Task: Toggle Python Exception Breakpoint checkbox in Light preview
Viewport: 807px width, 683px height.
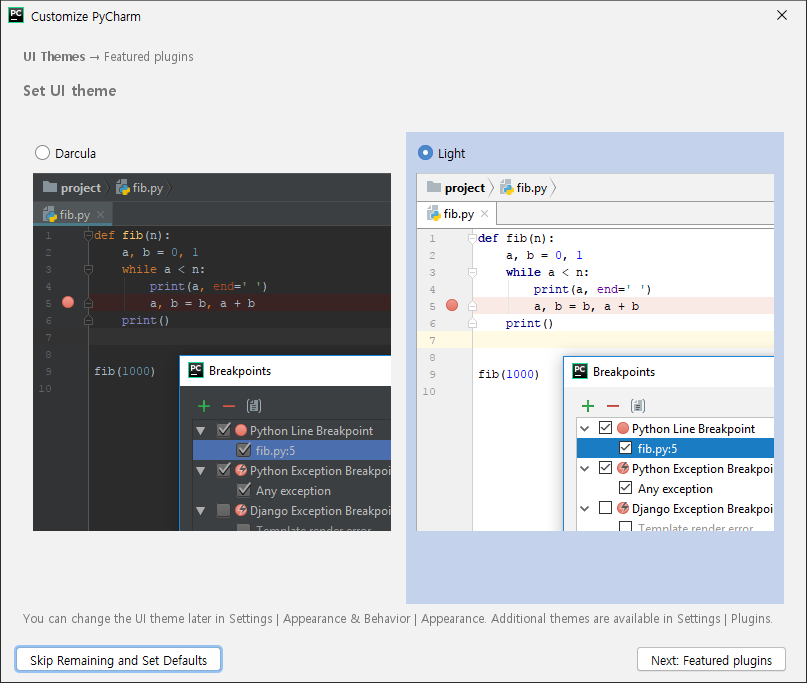Action: tap(606, 468)
